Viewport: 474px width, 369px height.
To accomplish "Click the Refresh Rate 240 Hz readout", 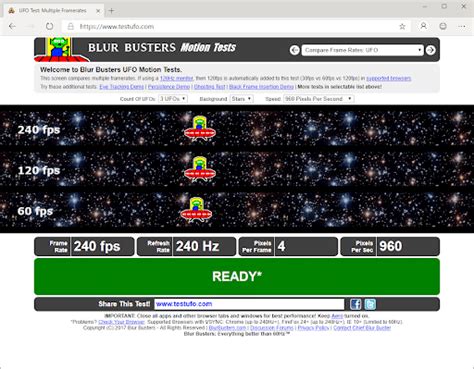I will pos(186,247).
